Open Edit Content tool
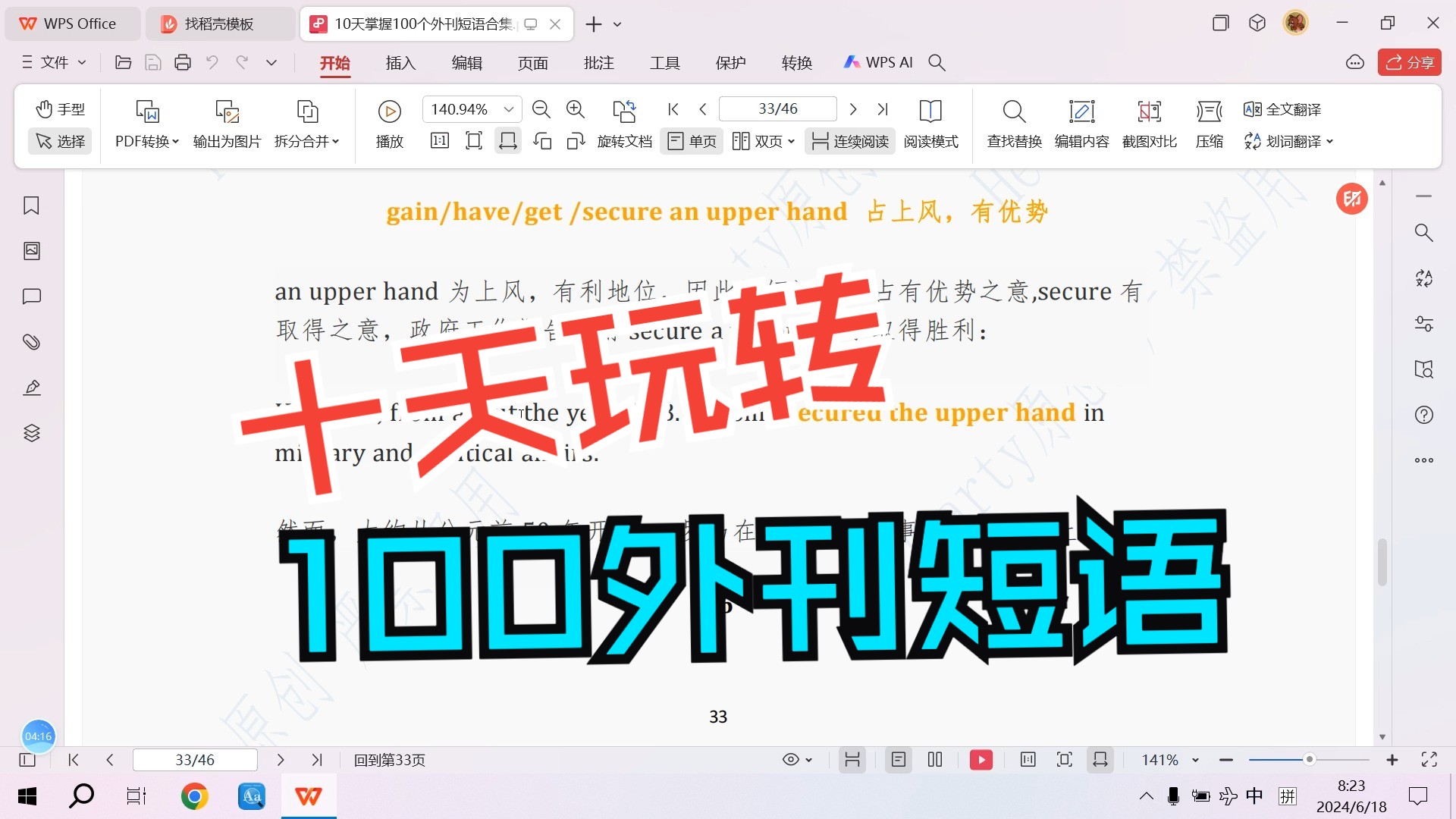1456x819 pixels. point(1081,124)
